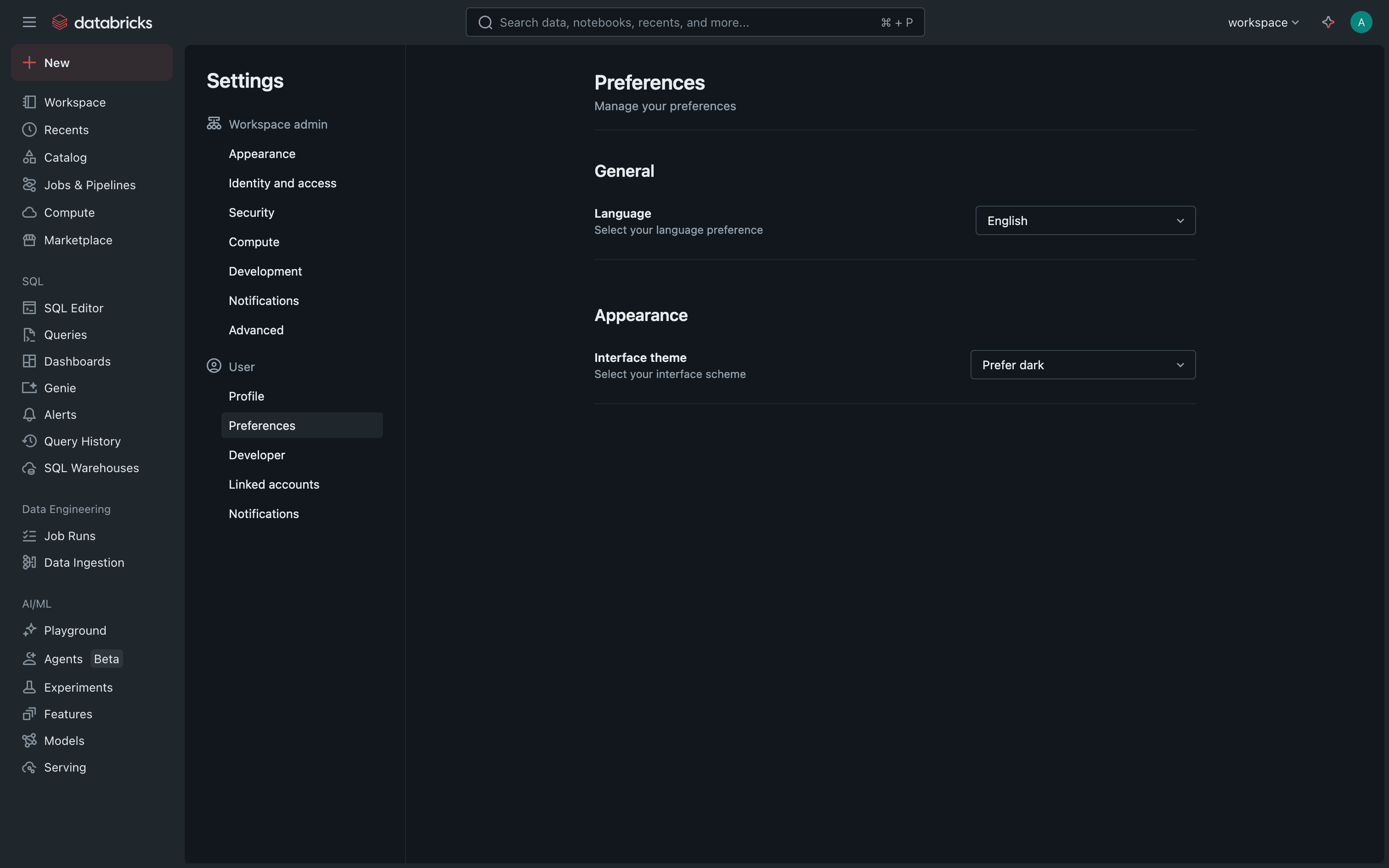
Task: Select the Developer settings tab
Action: pyautogui.click(x=257, y=455)
